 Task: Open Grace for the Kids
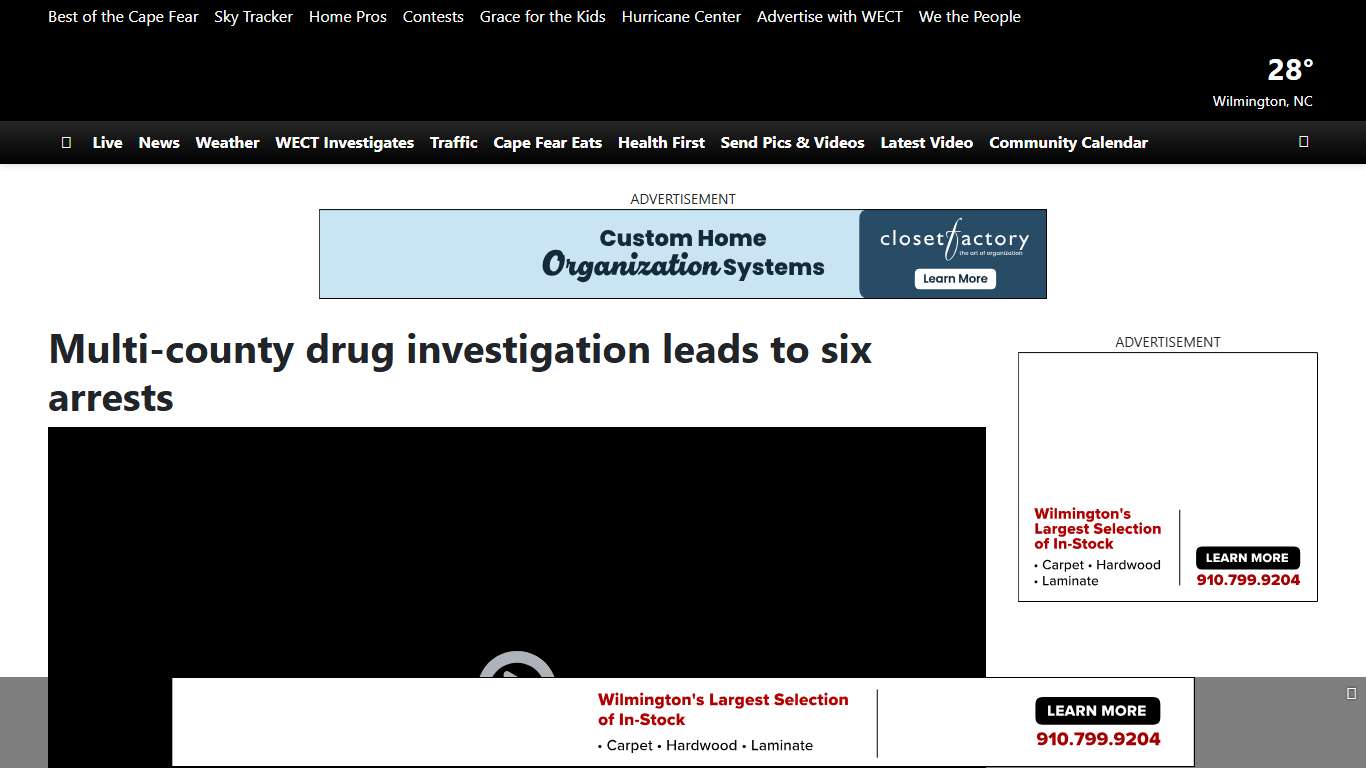pyautogui.click(x=542, y=16)
